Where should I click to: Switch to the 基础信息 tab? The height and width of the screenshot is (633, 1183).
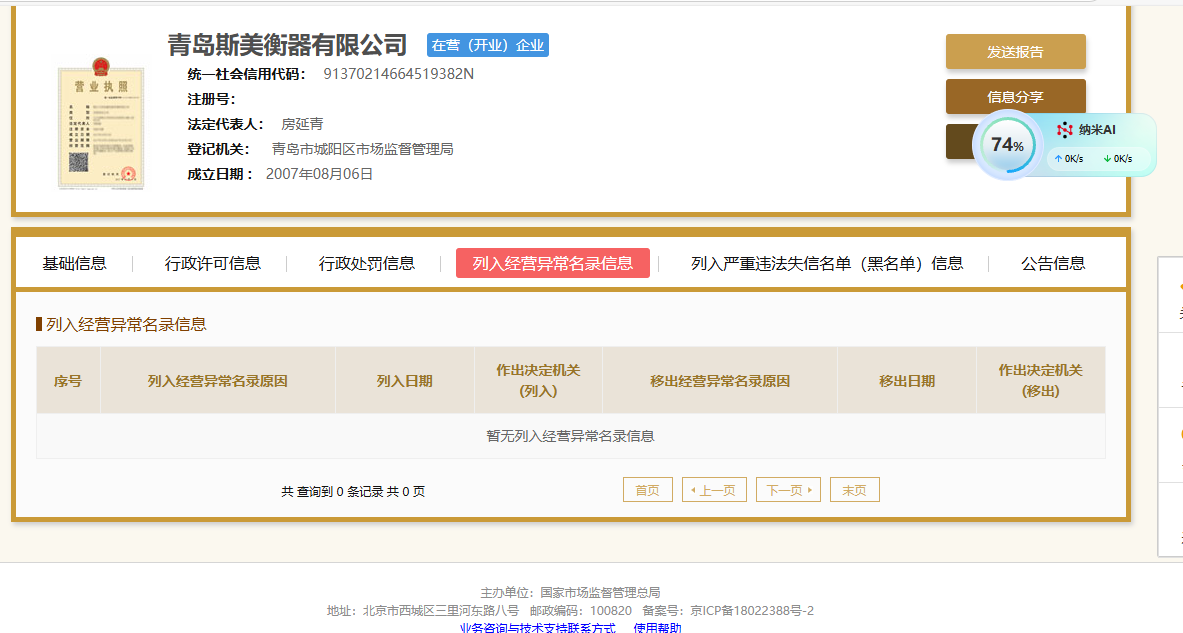(75, 263)
